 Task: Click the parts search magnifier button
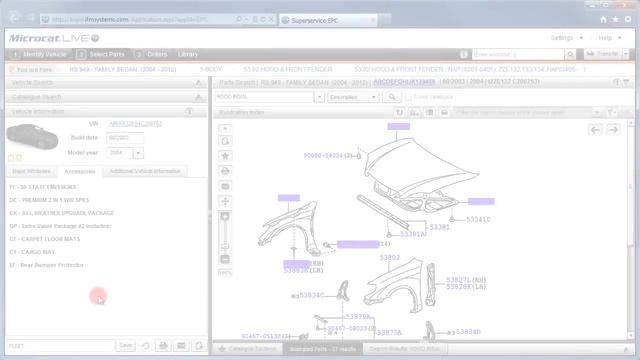pyautogui.click(x=392, y=97)
